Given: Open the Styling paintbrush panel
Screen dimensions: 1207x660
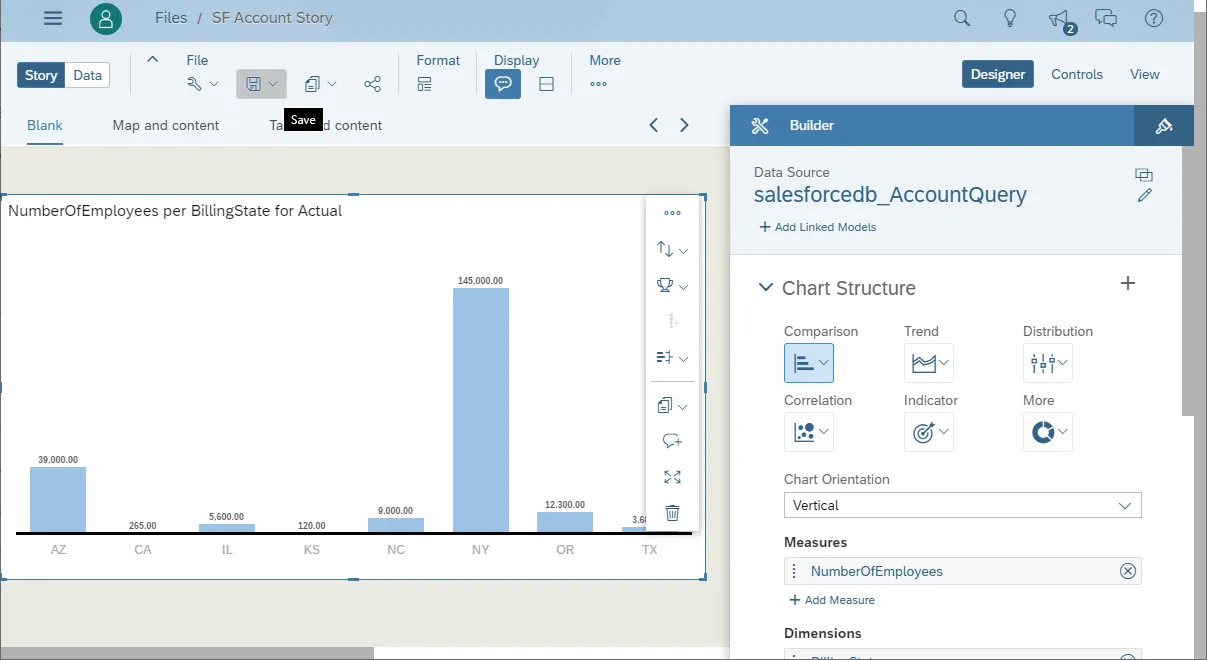Looking at the screenshot, I should [x=1163, y=126].
